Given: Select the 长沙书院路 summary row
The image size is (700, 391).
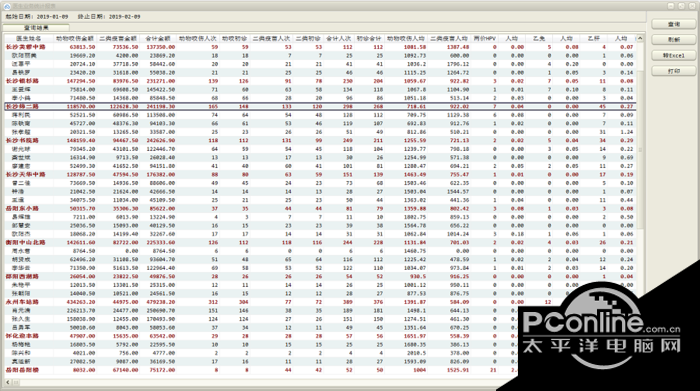Looking at the screenshot, I should click(x=320, y=140).
